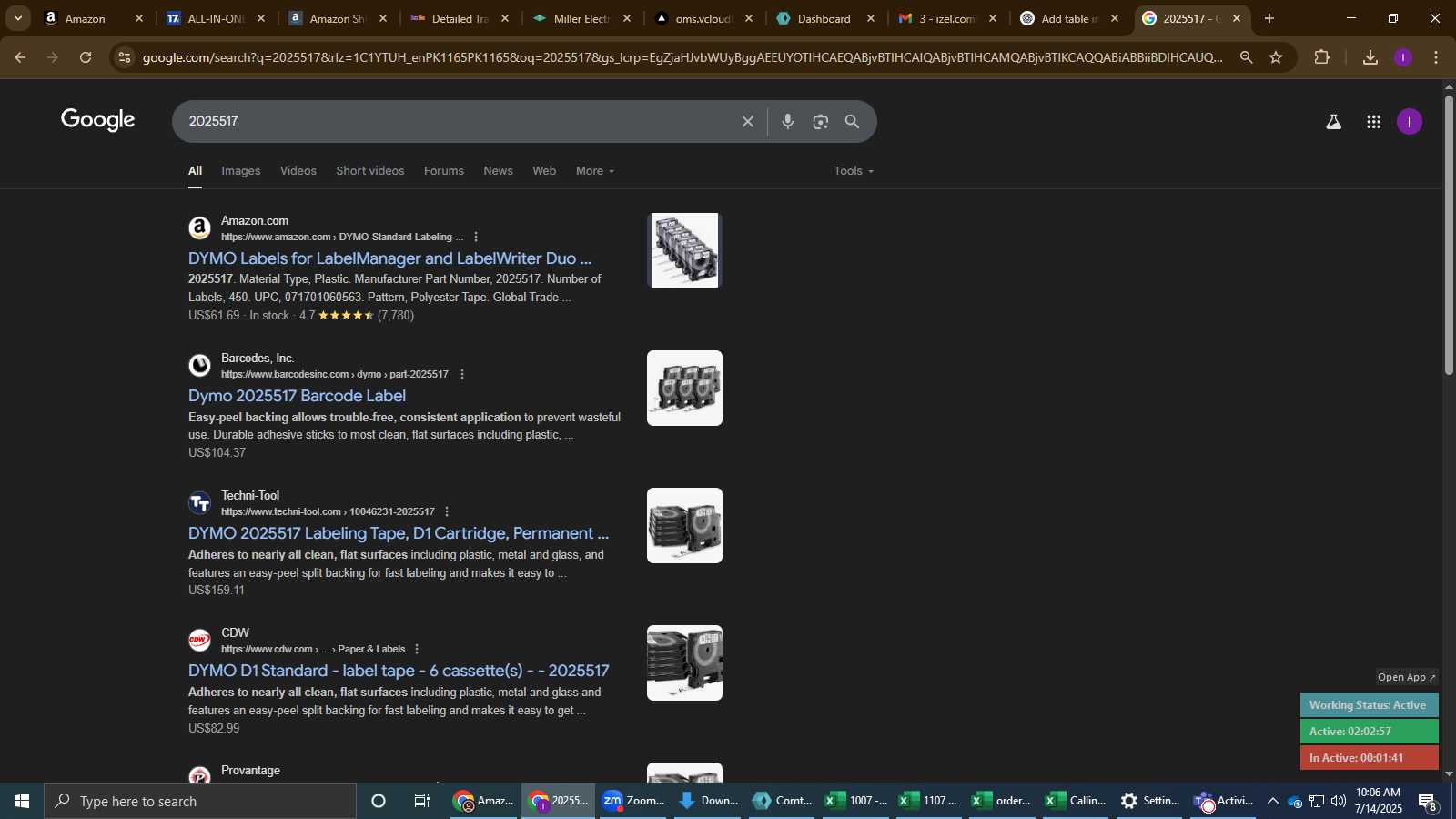The width and height of the screenshot is (1456, 819).
Task: Switch to the Miller Electric browser tab
Action: pyautogui.click(x=581, y=18)
